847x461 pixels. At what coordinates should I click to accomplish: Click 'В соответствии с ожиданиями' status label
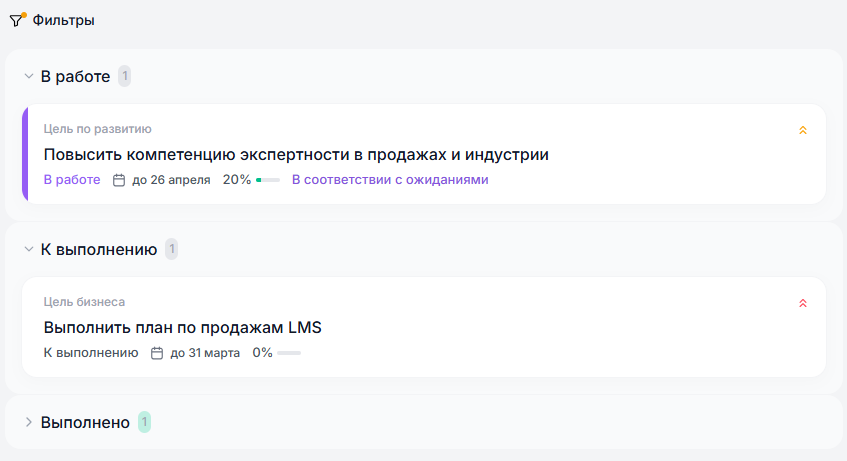[x=390, y=180]
